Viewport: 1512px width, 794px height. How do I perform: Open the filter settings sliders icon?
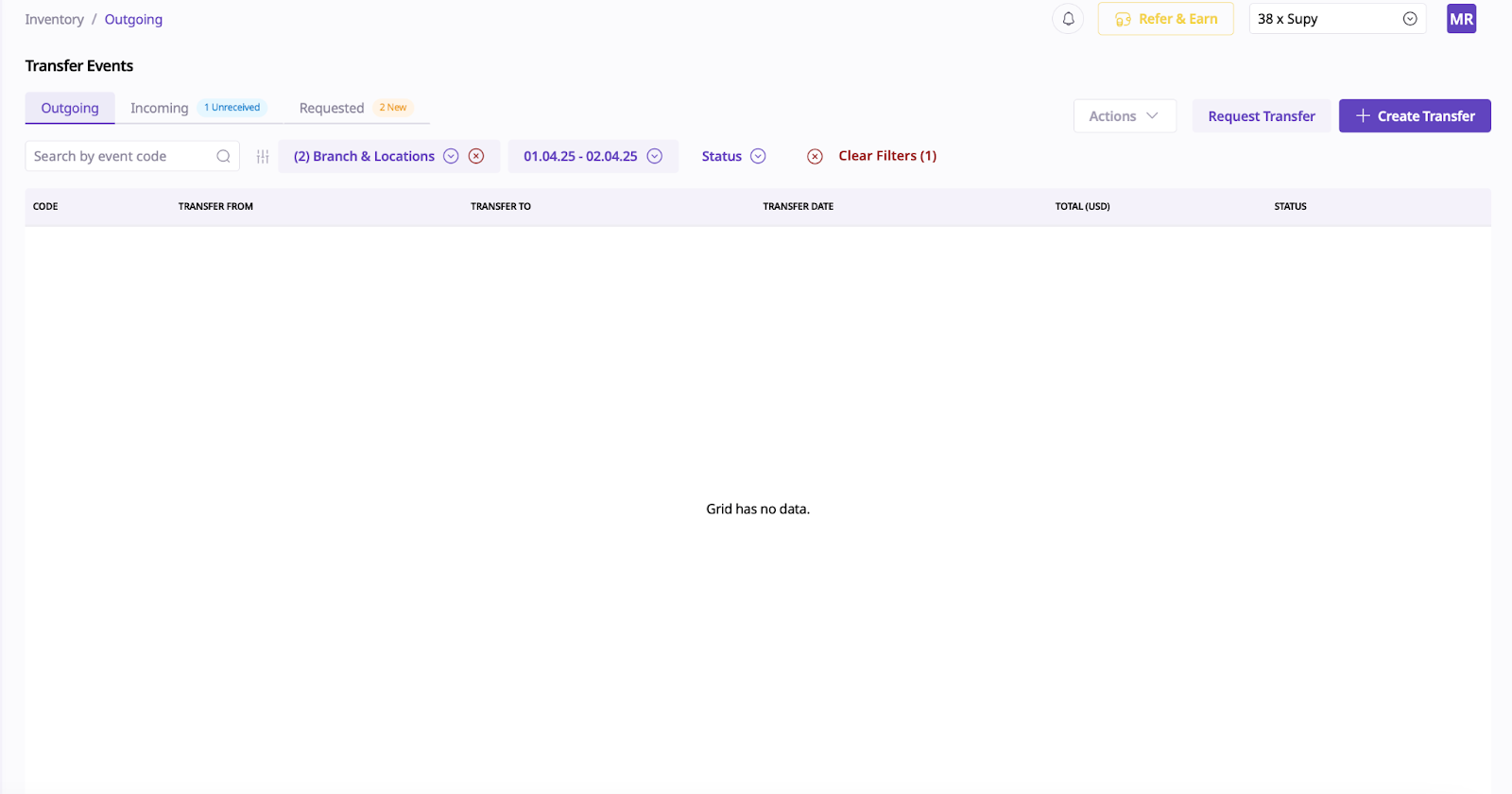[x=263, y=157]
